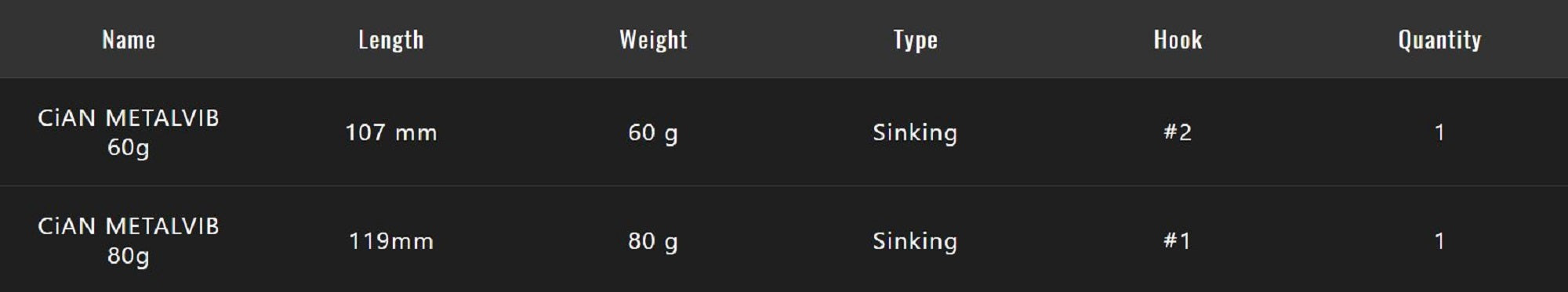Click the 119mm length value

click(x=391, y=241)
